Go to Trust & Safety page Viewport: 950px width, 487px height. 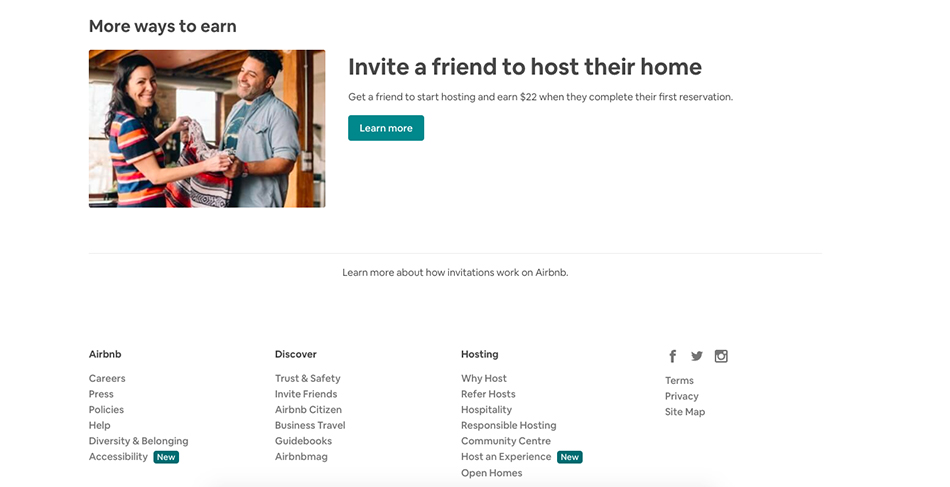(x=308, y=378)
